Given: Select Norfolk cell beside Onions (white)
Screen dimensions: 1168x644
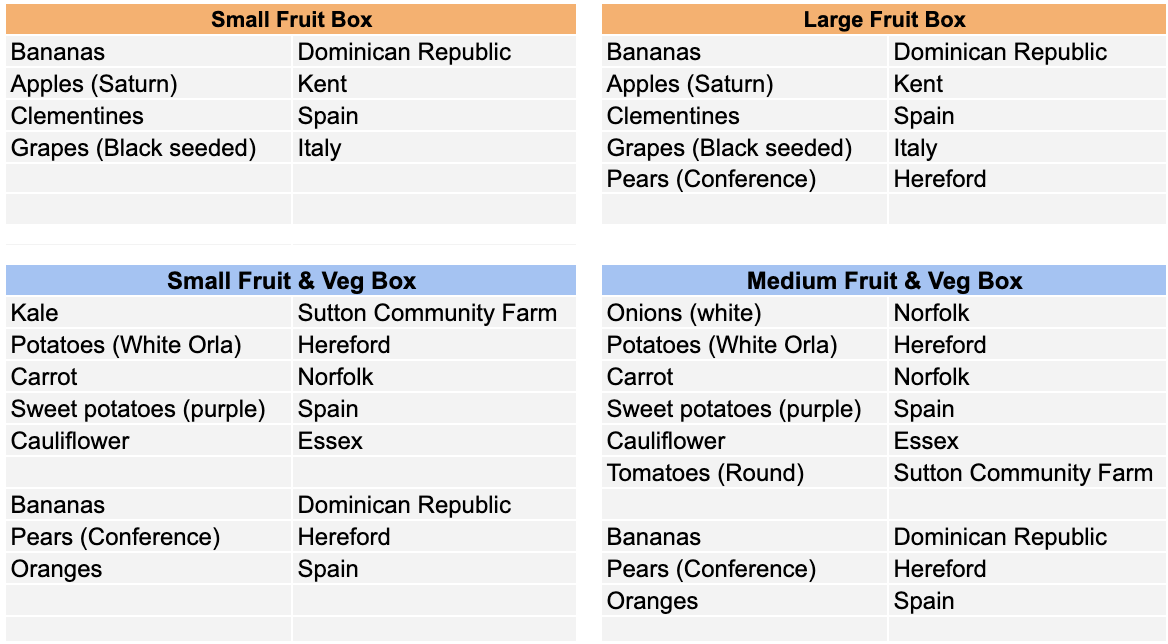Looking at the screenshot, I should [x=1027, y=313].
